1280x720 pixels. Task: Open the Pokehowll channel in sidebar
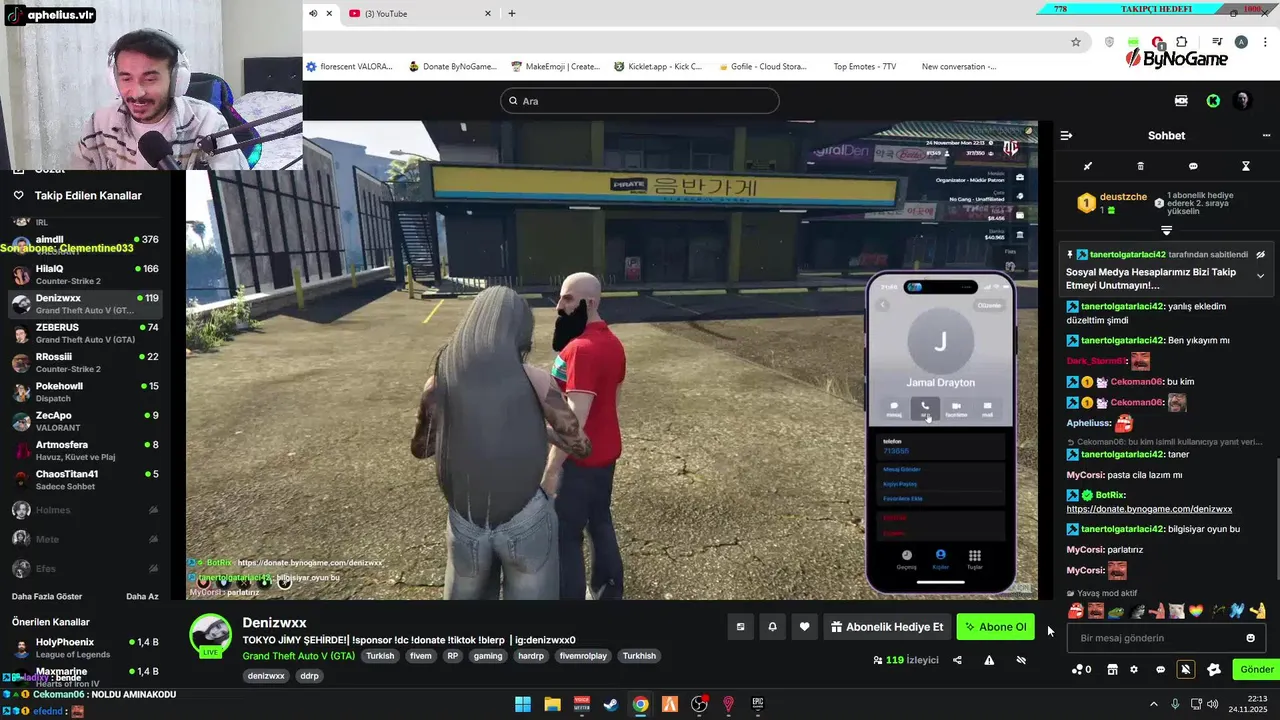click(x=85, y=391)
